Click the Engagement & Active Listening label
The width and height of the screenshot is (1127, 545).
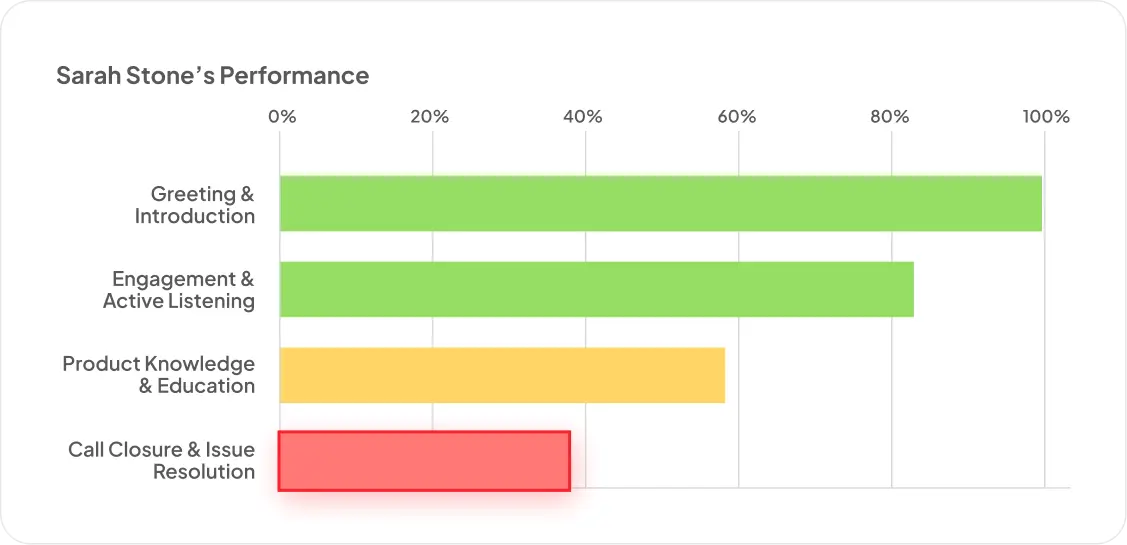coord(179,290)
